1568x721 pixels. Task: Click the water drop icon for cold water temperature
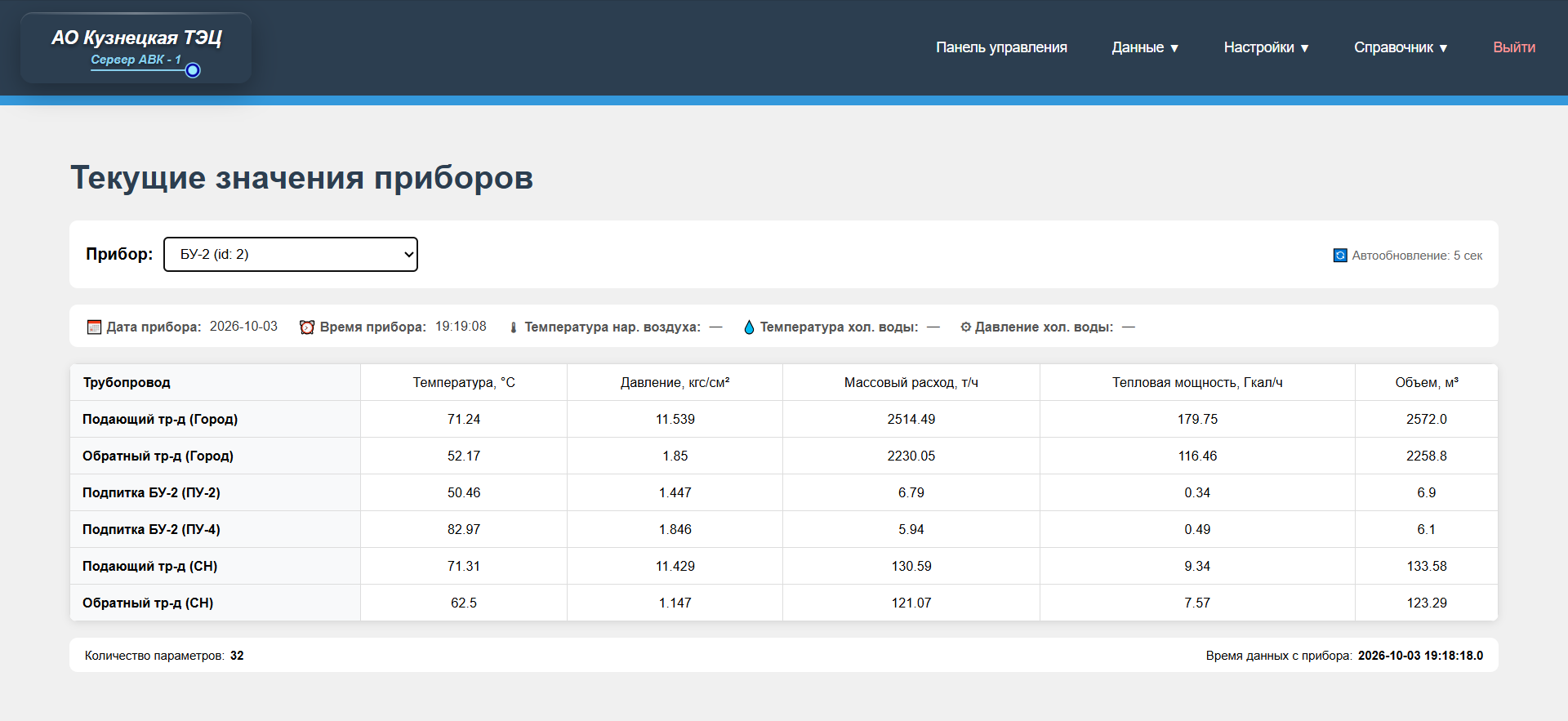tap(749, 327)
